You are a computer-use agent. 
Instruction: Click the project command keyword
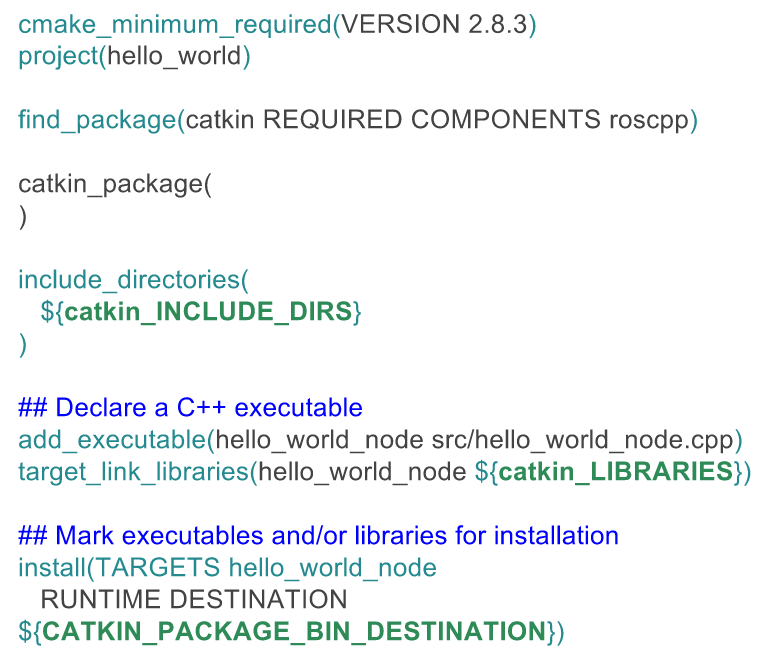click(57, 55)
